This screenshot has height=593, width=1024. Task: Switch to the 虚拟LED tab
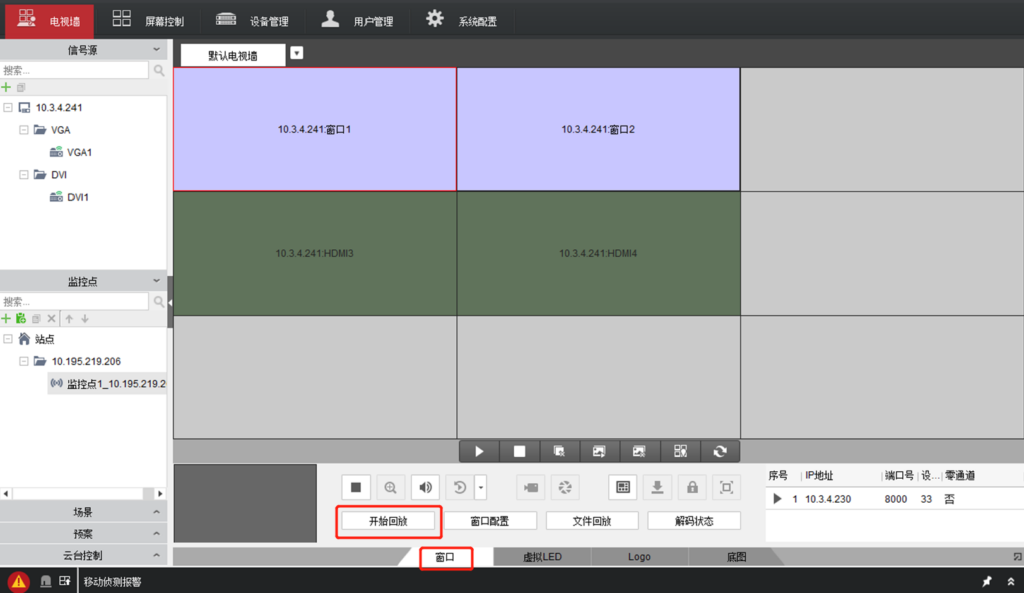point(542,557)
